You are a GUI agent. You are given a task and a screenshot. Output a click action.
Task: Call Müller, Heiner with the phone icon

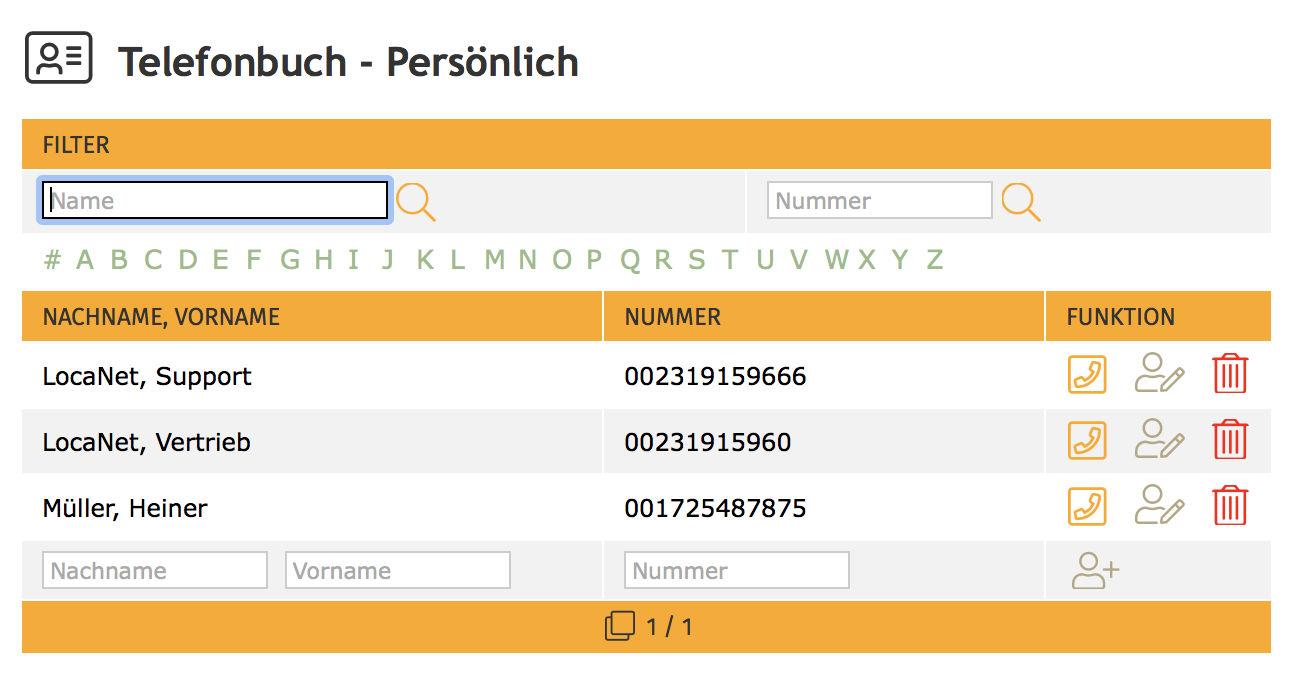(1087, 507)
